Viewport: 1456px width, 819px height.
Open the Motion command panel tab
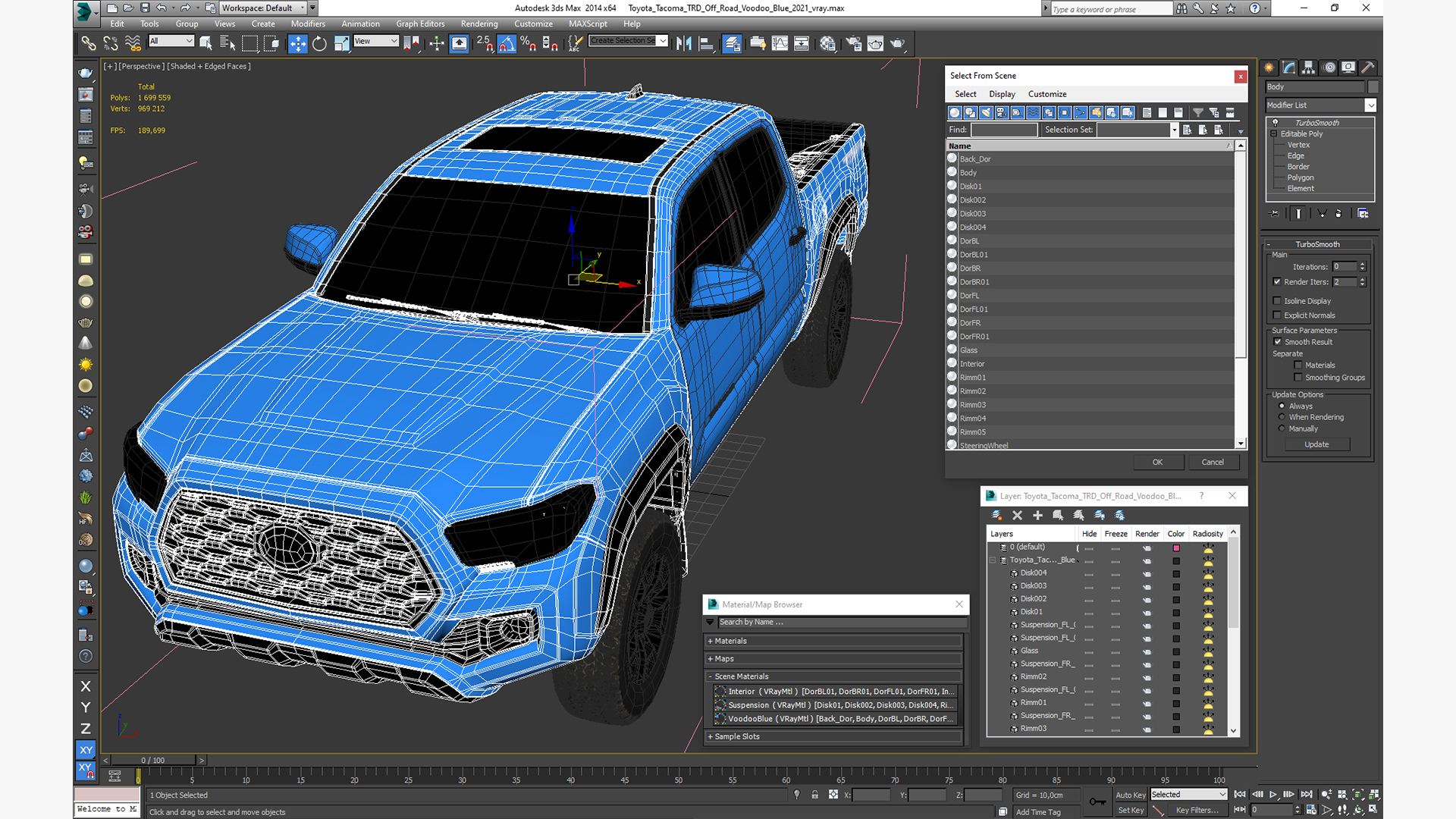(1329, 67)
